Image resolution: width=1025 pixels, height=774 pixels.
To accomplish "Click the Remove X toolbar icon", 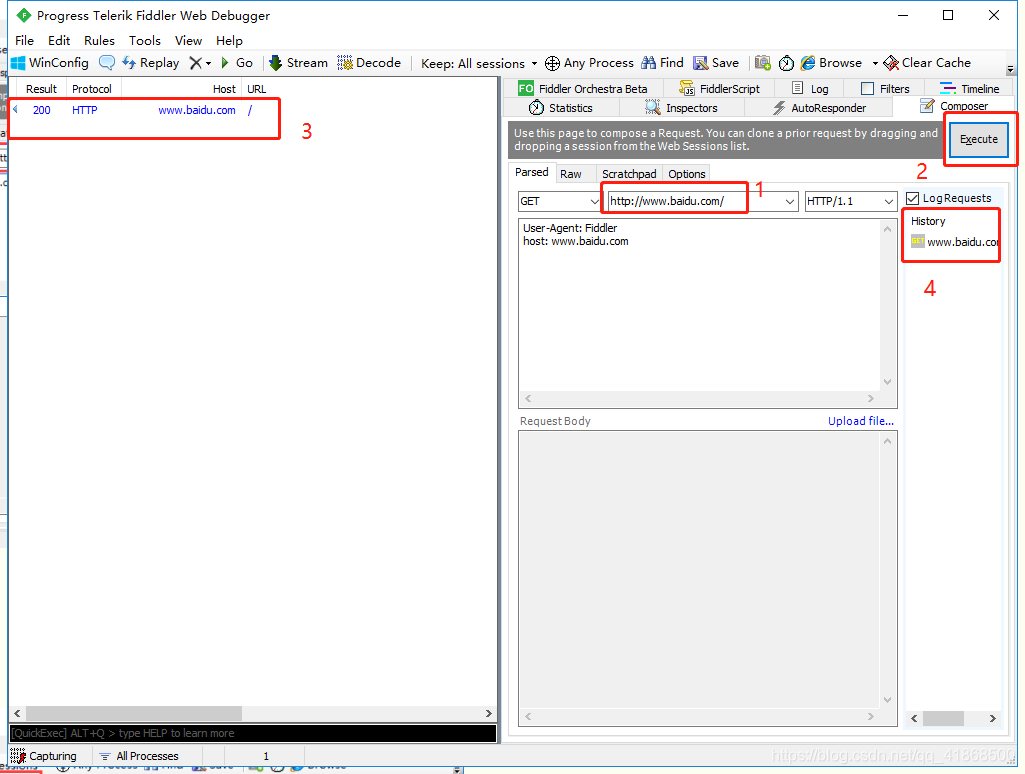I will coord(195,63).
